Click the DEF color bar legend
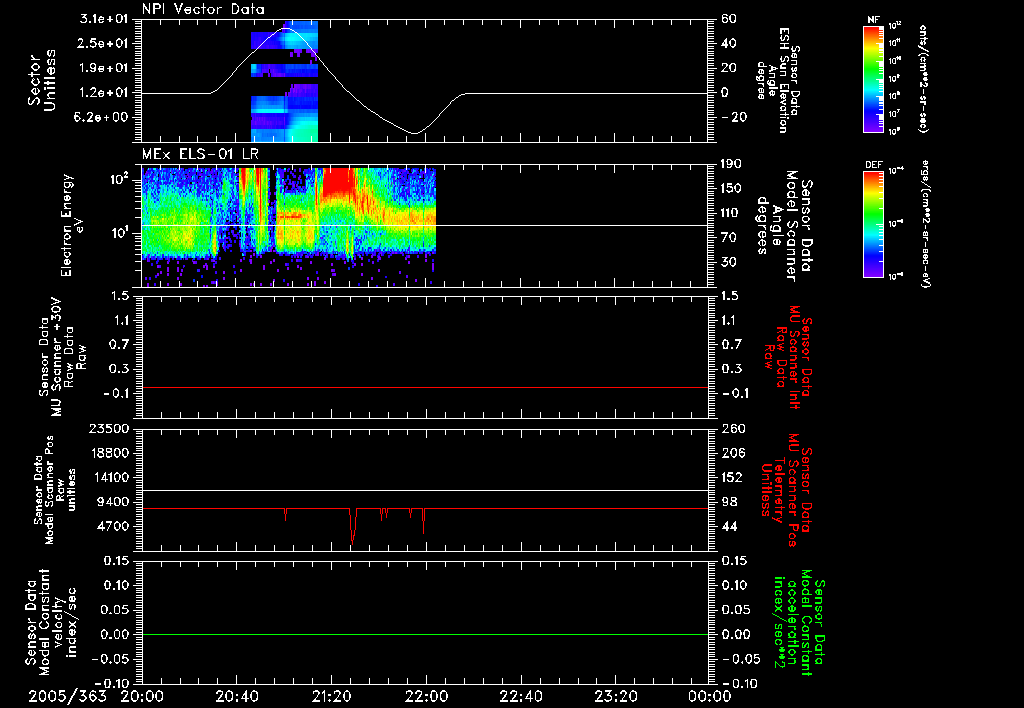 pos(874,224)
